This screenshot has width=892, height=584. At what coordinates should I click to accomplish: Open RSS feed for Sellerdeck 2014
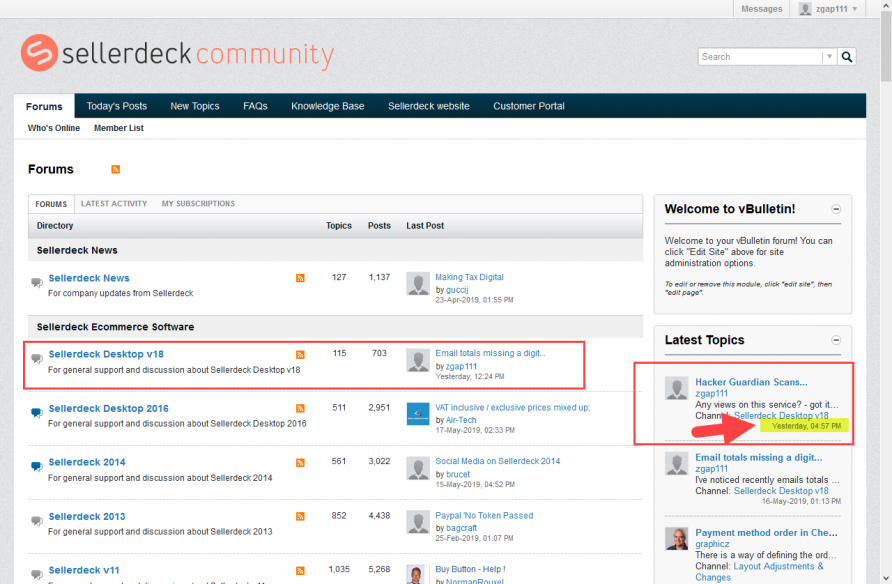pyautogui.click(x=300, y=462)
